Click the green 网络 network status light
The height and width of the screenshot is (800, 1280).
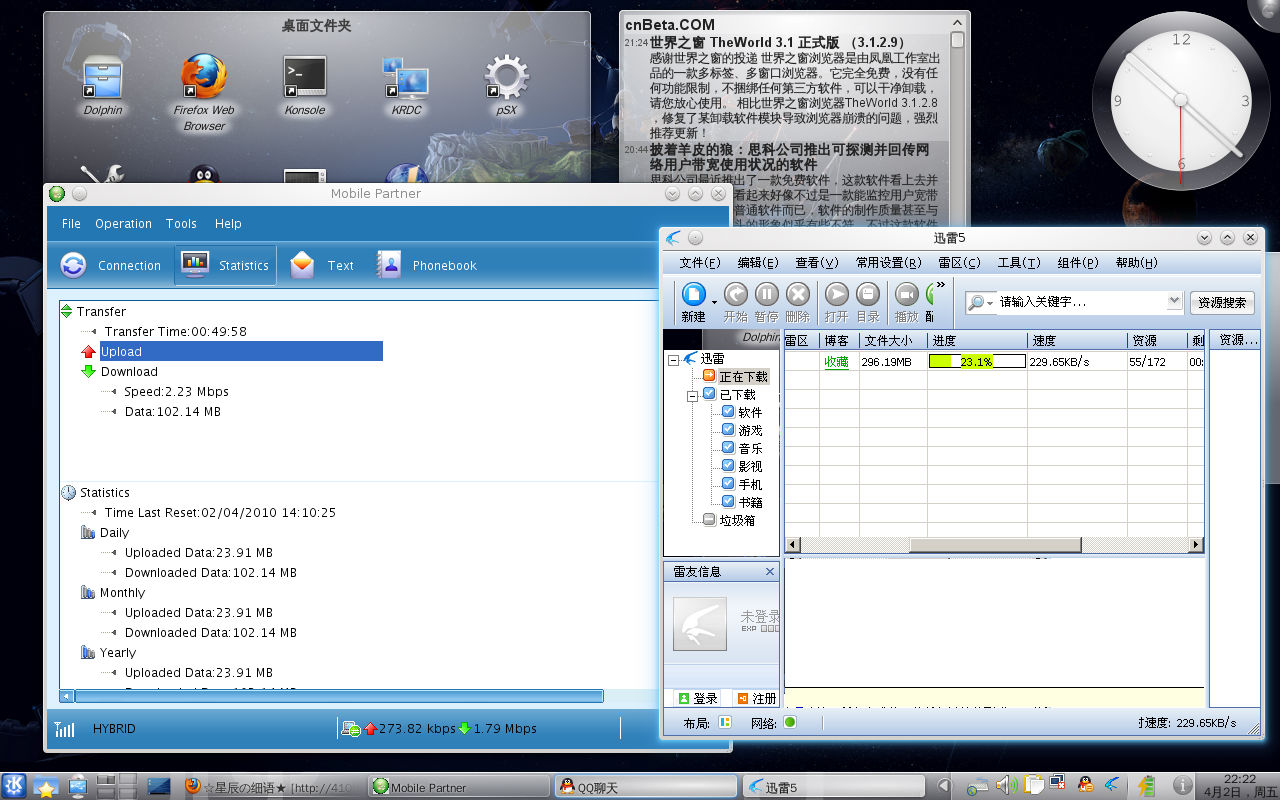pyautogui.click(x=790, y=723)
